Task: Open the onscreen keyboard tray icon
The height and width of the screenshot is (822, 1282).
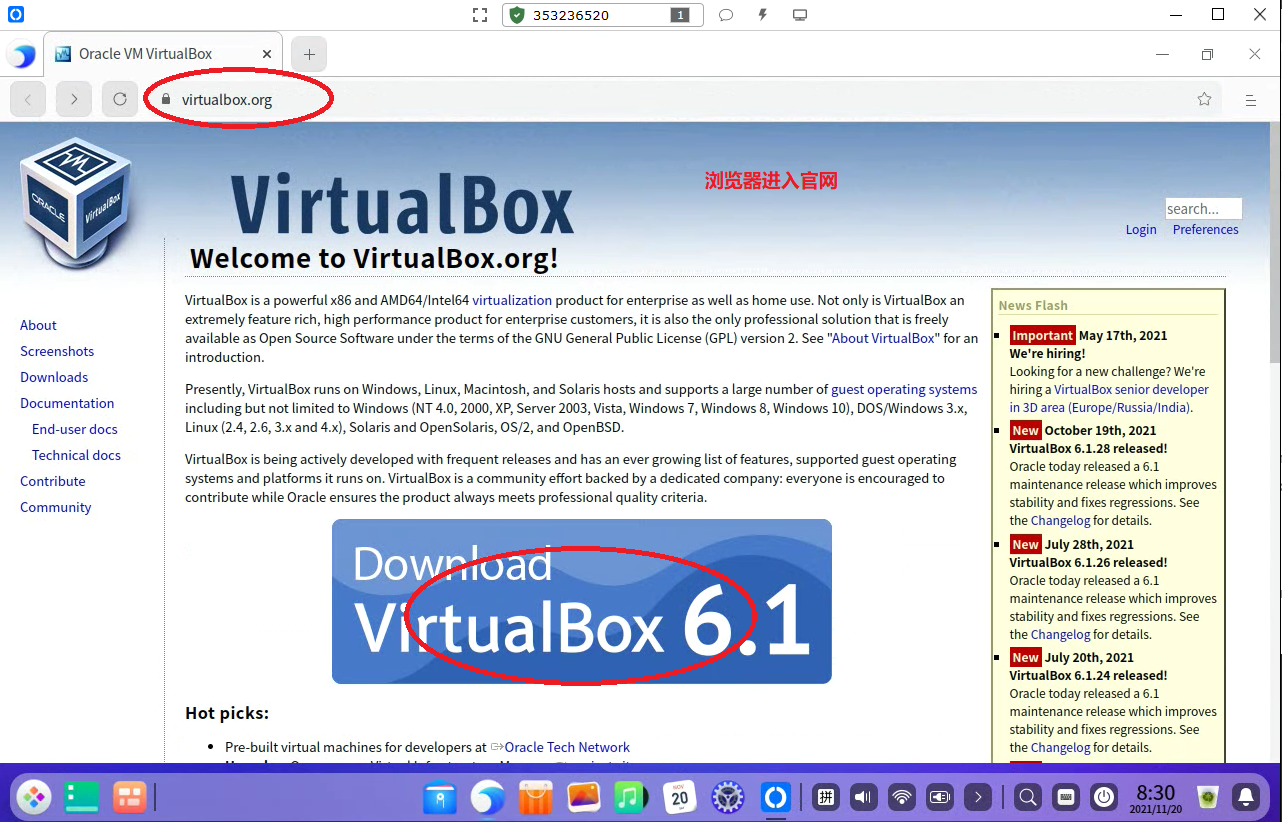Action: click(1065, 797)
